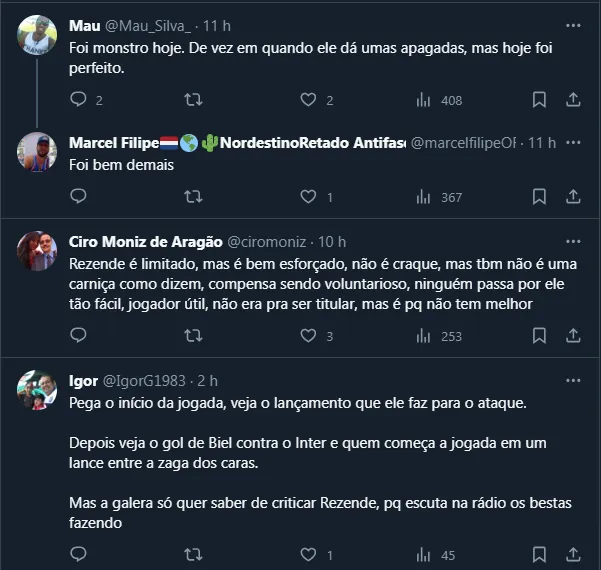Share Igor's tweet
601x570 pixels.
tap(574, 554)
